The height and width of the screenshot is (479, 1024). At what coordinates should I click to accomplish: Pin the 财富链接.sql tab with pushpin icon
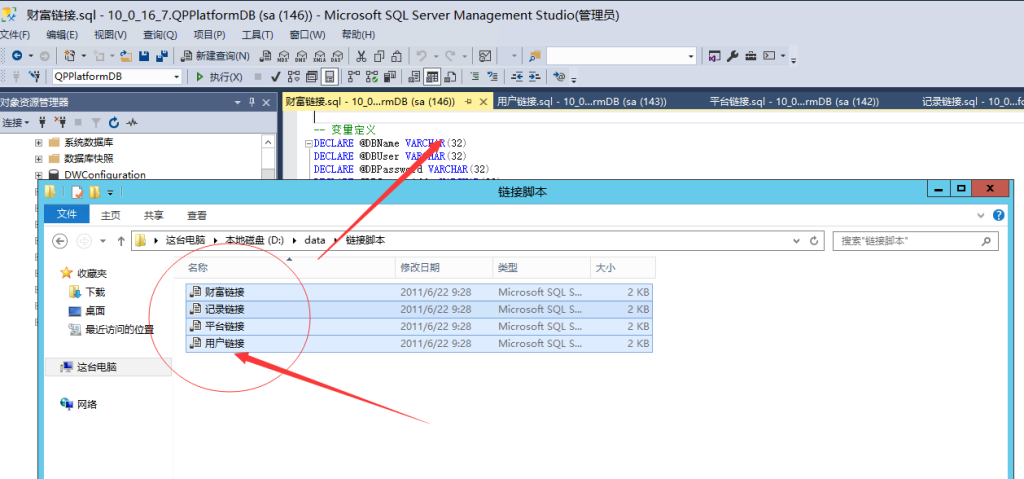(469, 101)
